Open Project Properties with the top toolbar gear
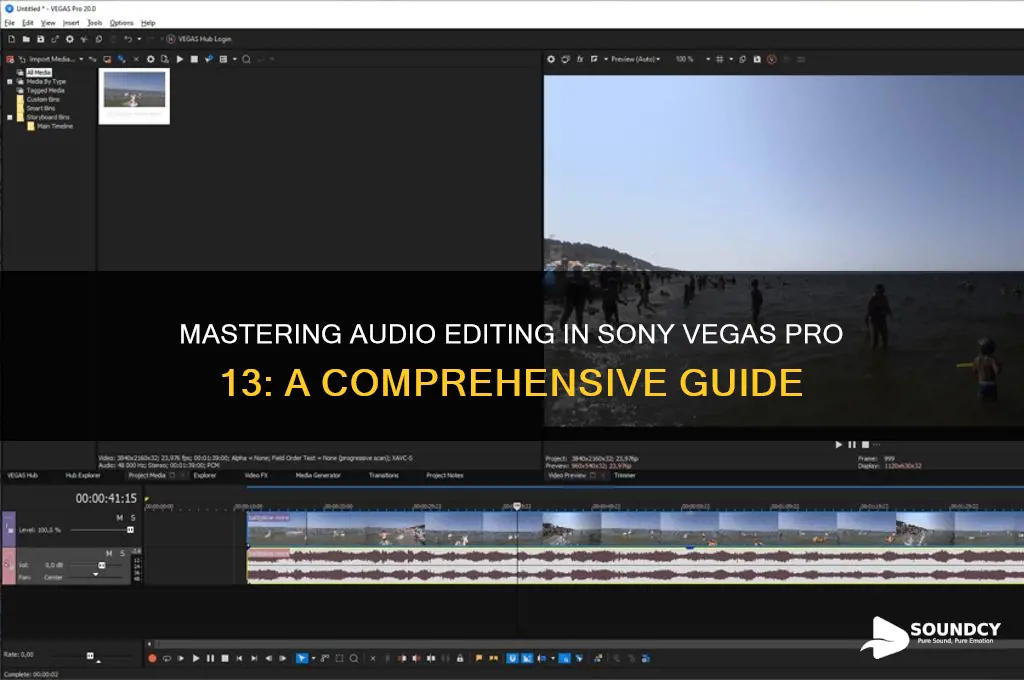 coord(69,39)
